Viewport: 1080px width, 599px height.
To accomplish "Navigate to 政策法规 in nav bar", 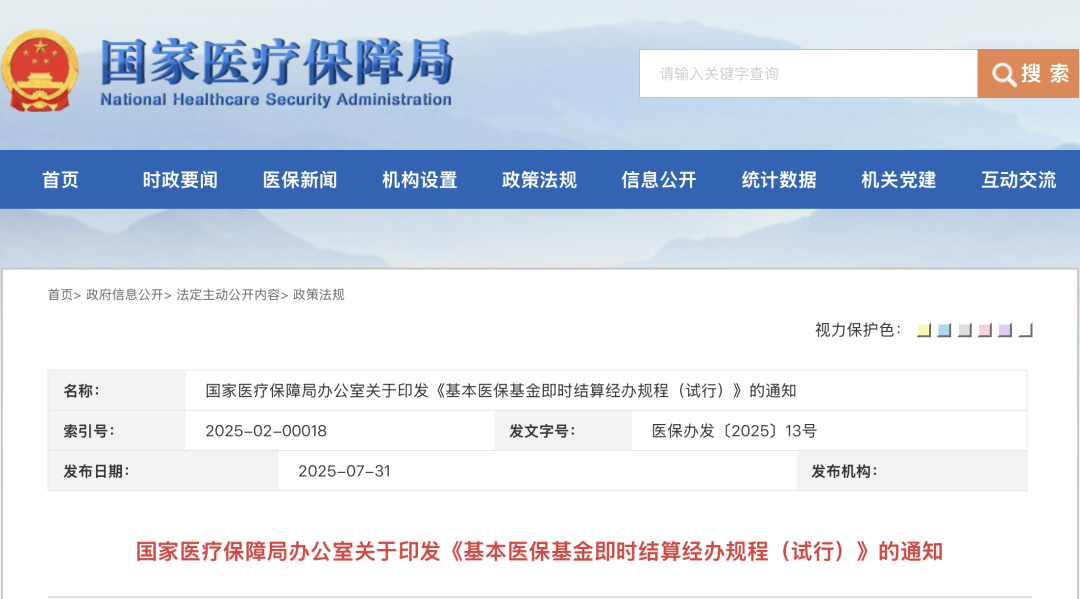I will (x=539, y=180).
